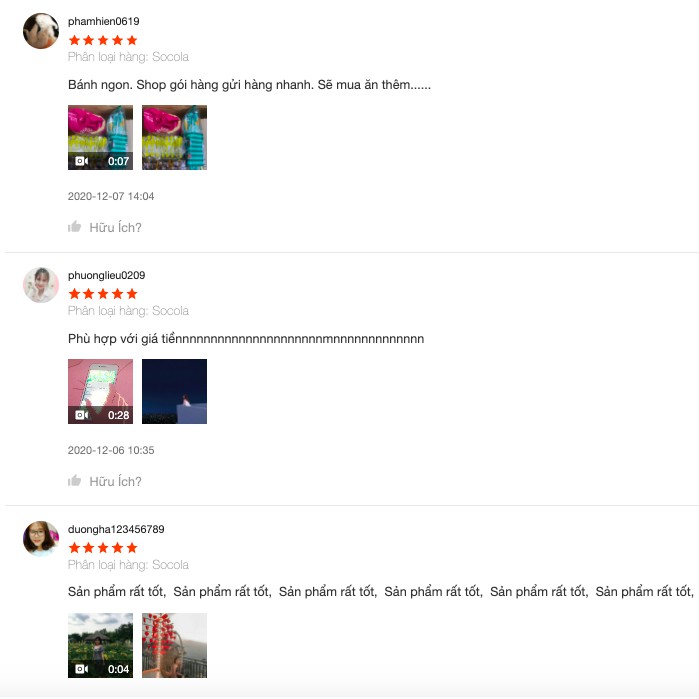Image resolution: width=699 pixels, height=699 pixels.
Task: Click the five-star rating of phamhien0619
Action: coord(103,40)
